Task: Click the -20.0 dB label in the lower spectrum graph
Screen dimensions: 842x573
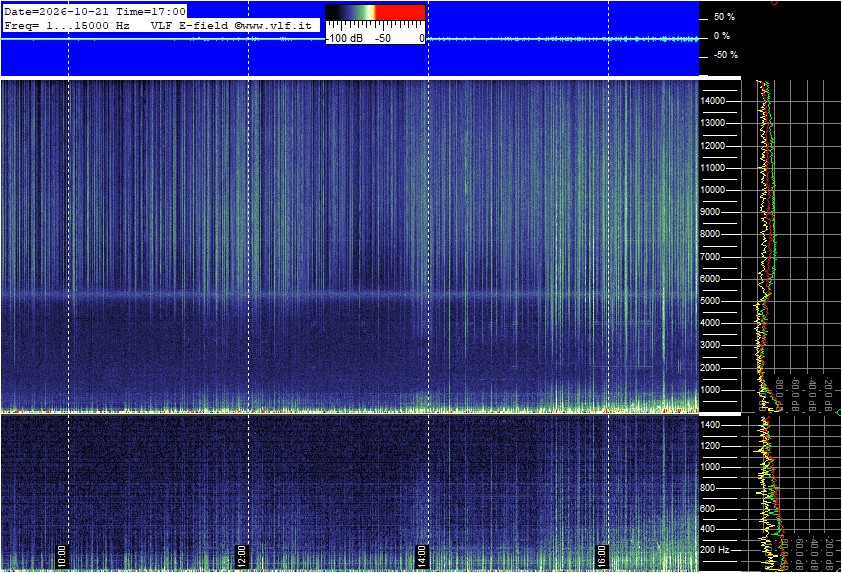Action: pyautogui.click(x=829, y=553)
